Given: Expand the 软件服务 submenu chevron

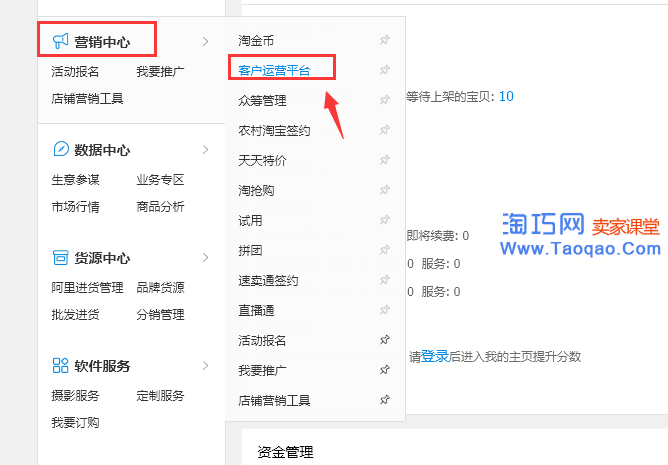Looking at the screenshot, I should pos(205,365).
